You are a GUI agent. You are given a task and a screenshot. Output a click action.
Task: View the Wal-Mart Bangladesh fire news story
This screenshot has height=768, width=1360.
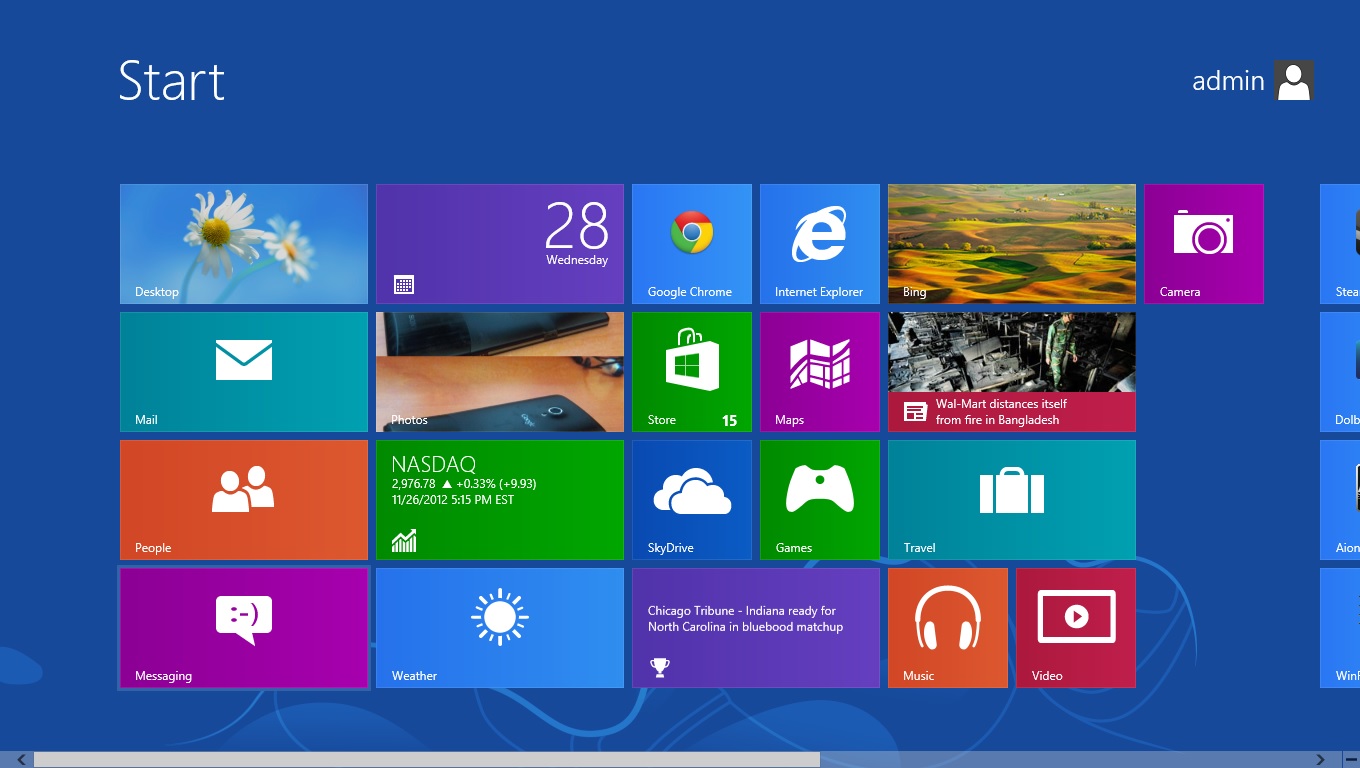tap(1011, 371)
